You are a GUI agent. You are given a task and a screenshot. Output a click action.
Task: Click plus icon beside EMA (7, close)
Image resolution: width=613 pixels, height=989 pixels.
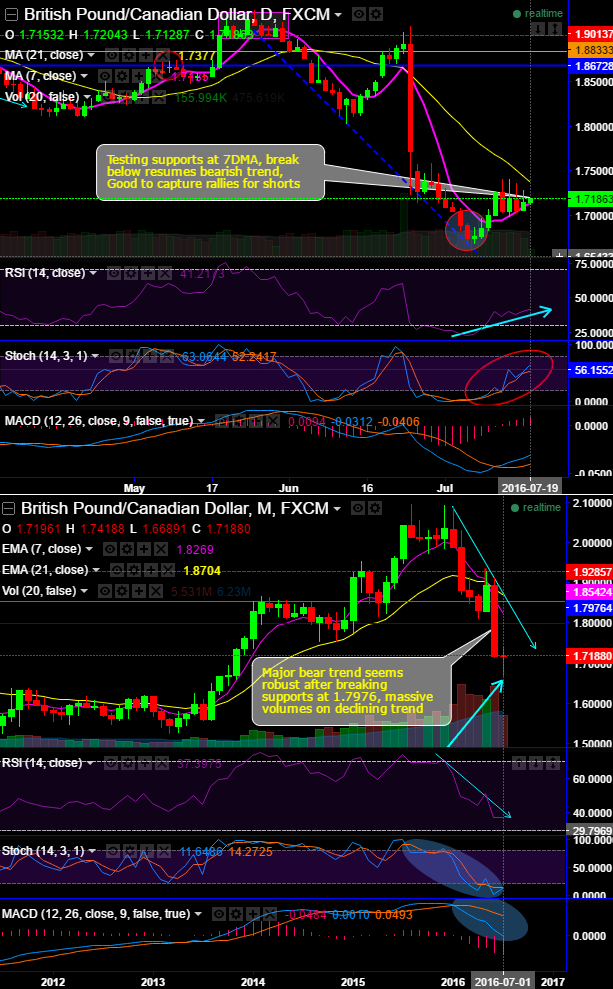click(144, 549)
